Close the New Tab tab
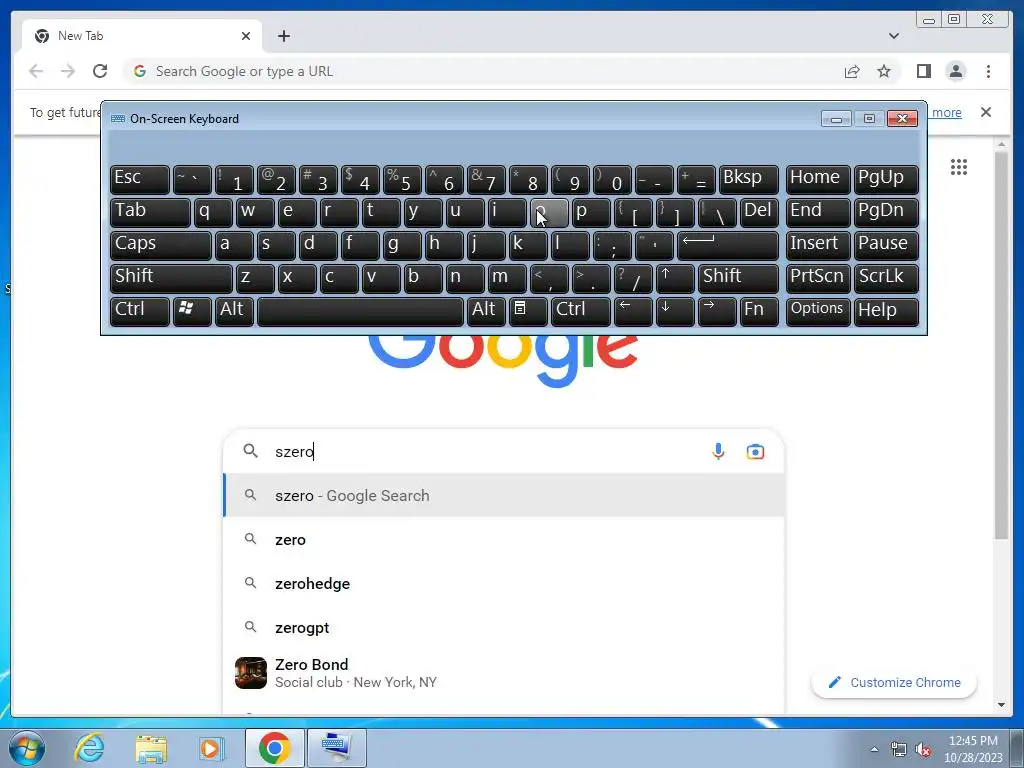Viewport: 1024px width, 768px height. coord(246,36)
